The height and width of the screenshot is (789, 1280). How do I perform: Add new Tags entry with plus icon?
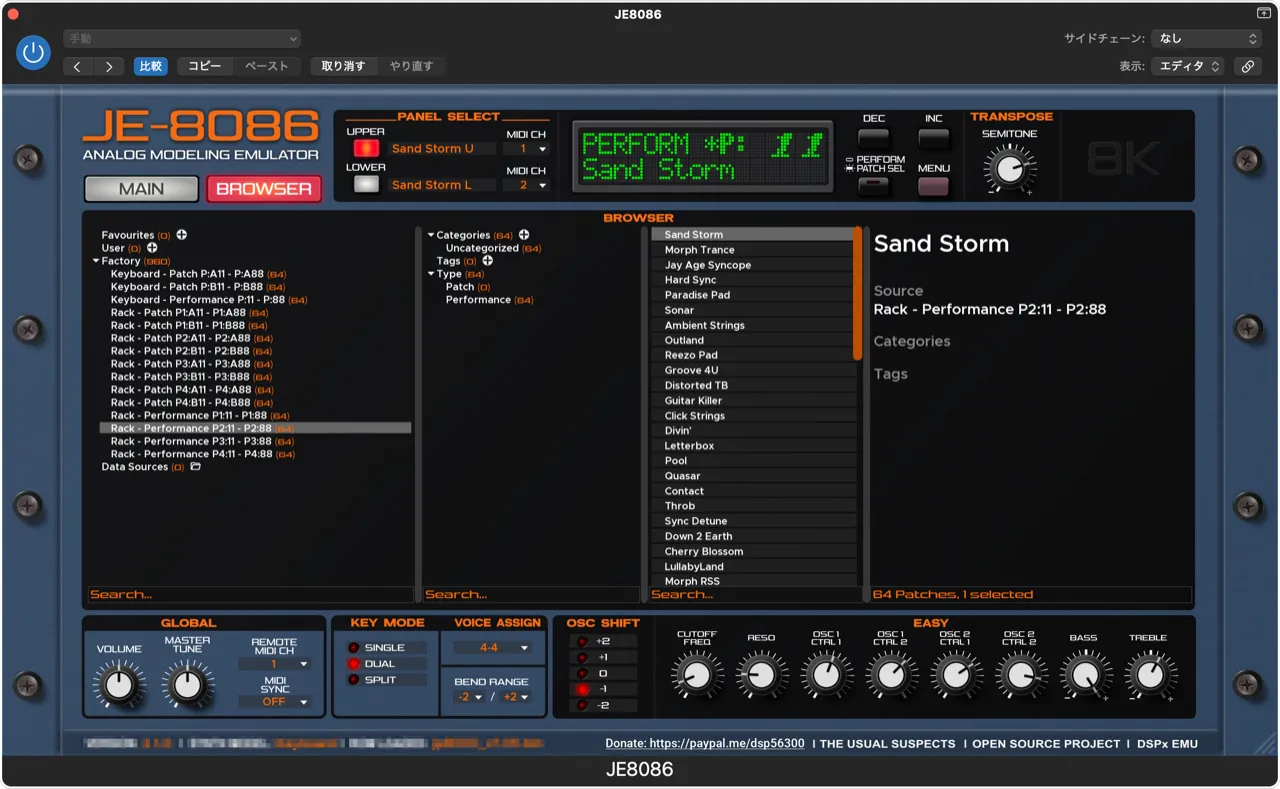click(x=487, y=261)
